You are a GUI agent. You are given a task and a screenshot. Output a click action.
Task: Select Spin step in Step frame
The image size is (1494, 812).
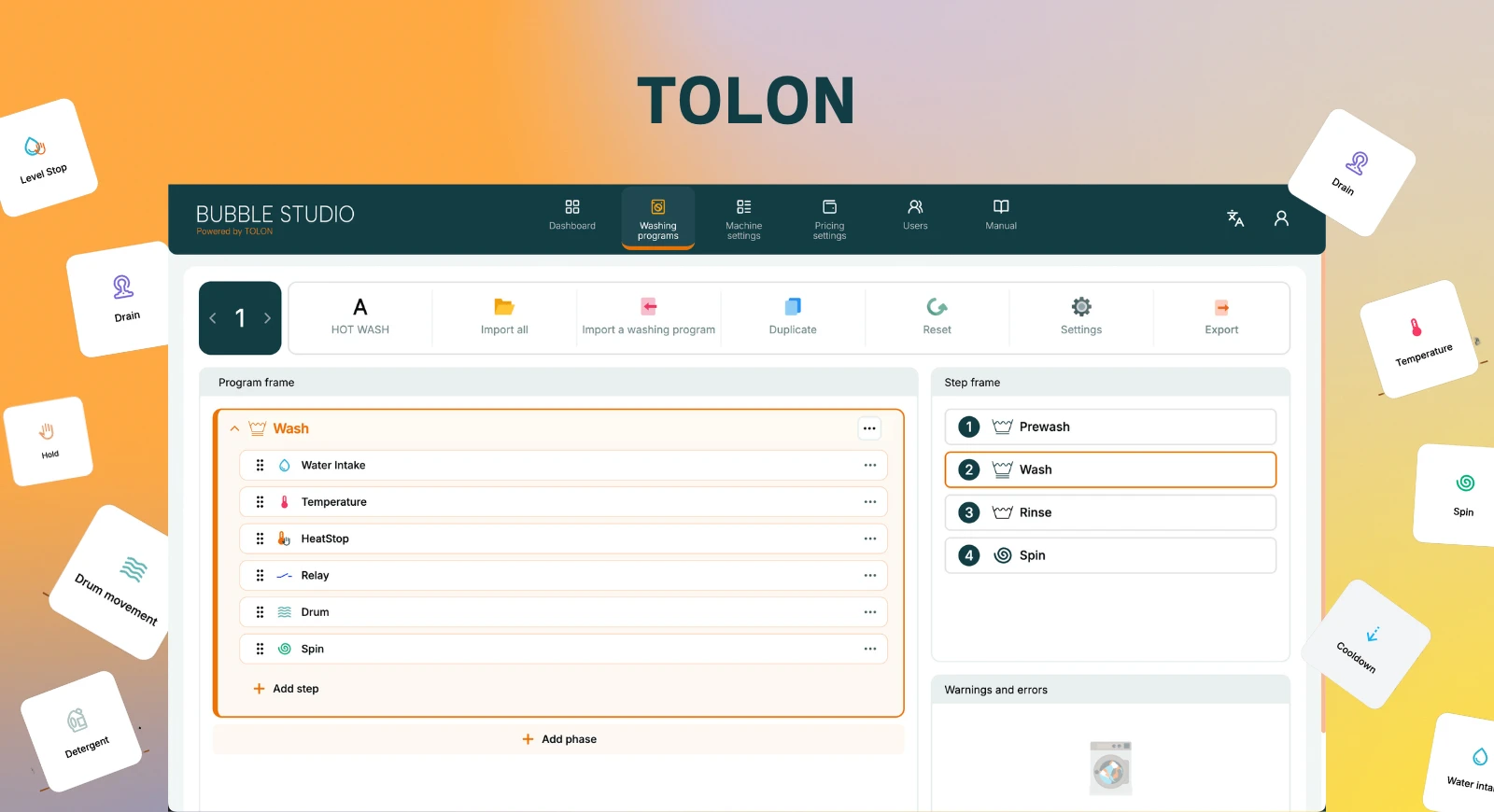pos(1110,555)
